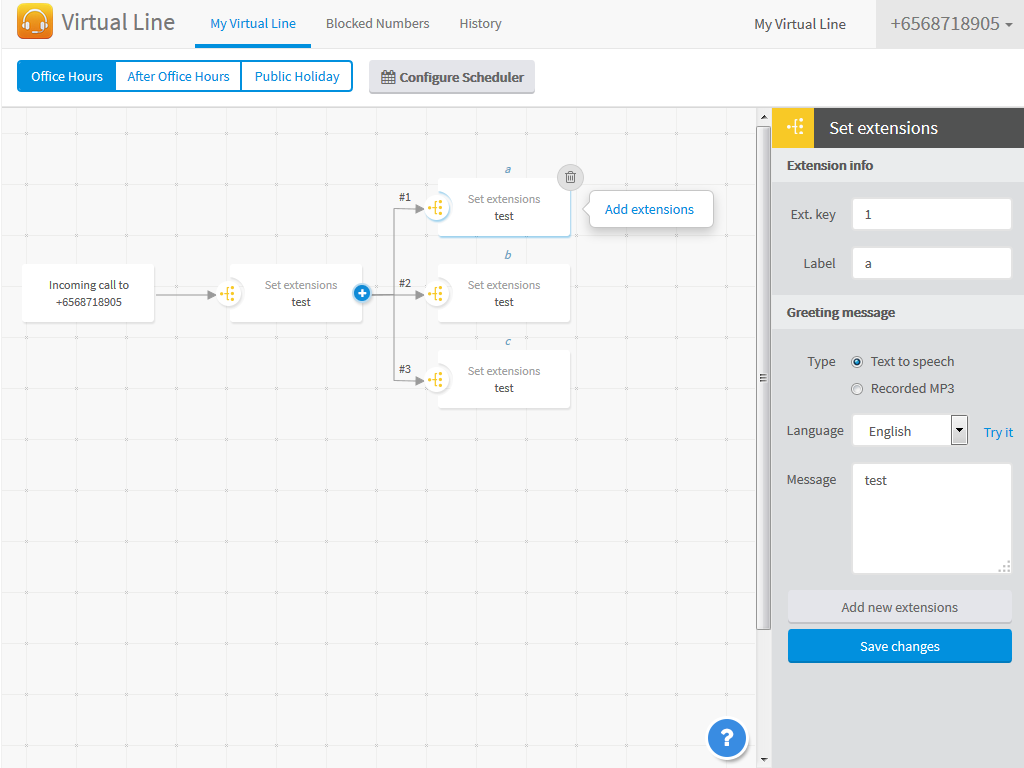Click the extension icon on node #1
Viewport: 1024px width, 768px height.
[435, 208]
